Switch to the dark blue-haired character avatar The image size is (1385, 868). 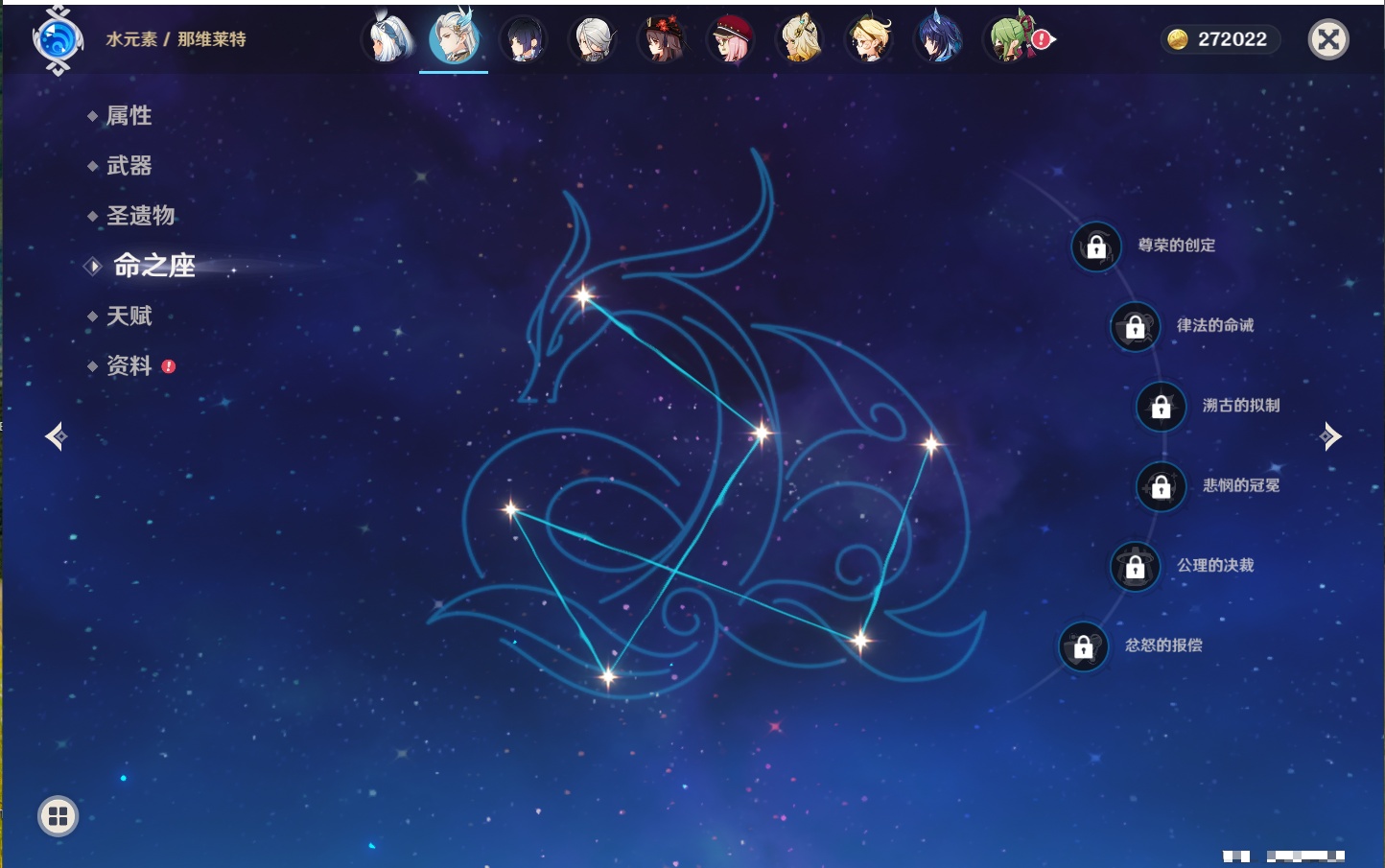(x=938, y=39)
